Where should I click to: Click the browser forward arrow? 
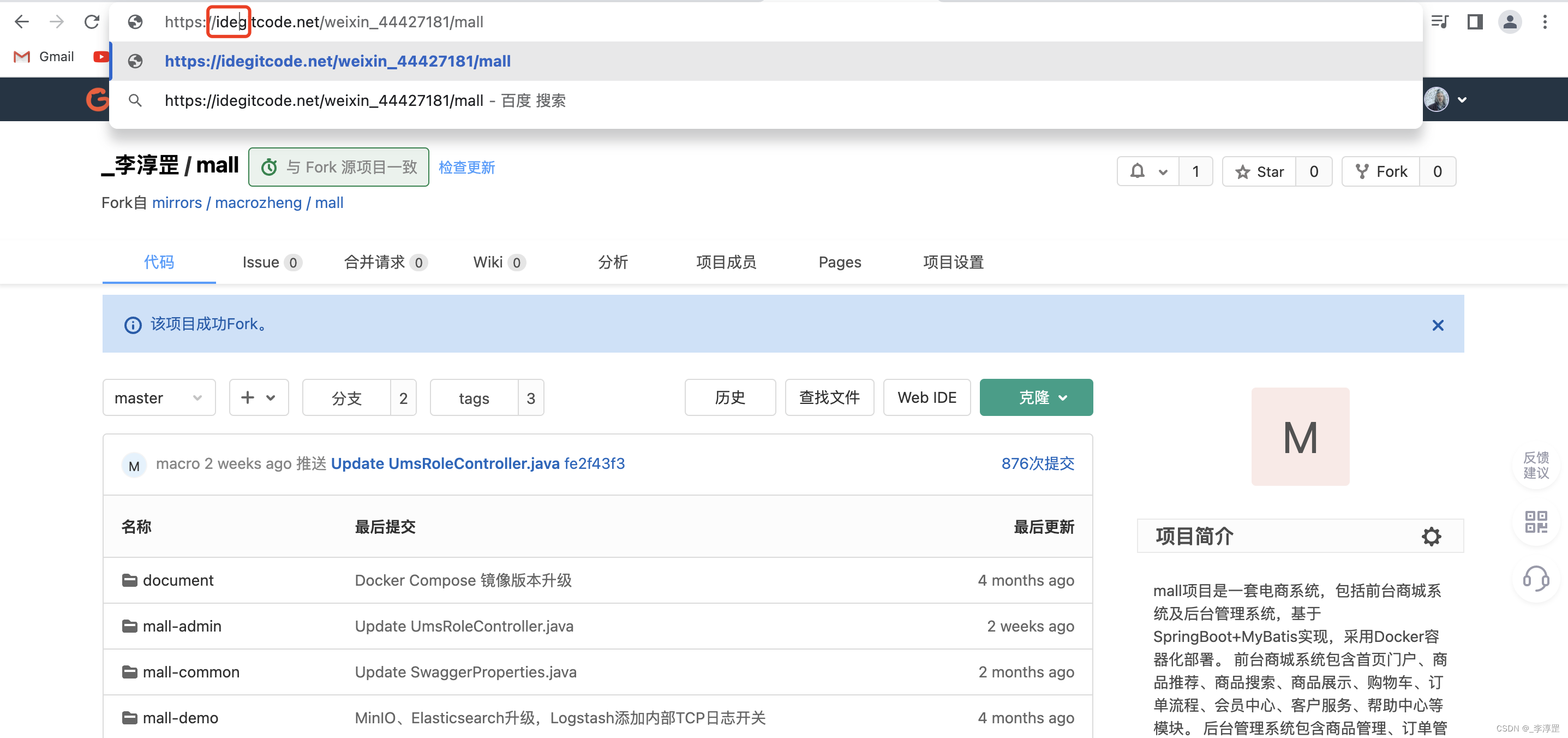(57, 22)
